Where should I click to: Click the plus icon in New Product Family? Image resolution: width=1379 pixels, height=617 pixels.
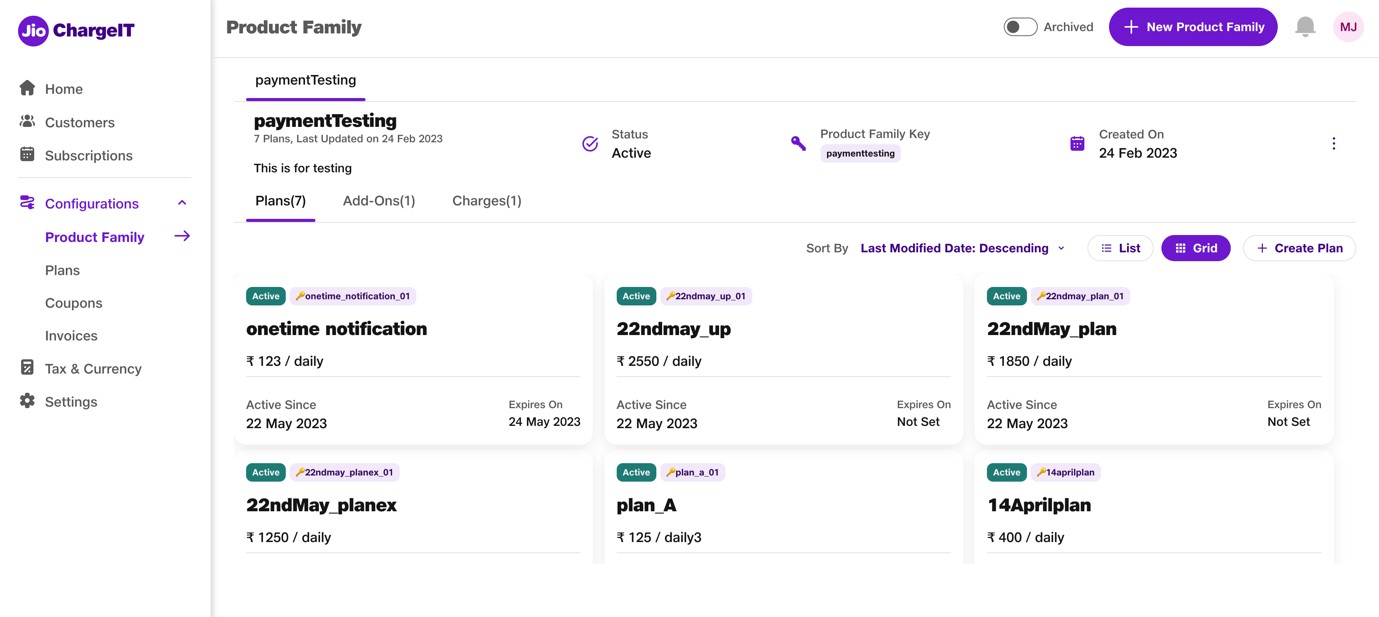pos(1131,27)
